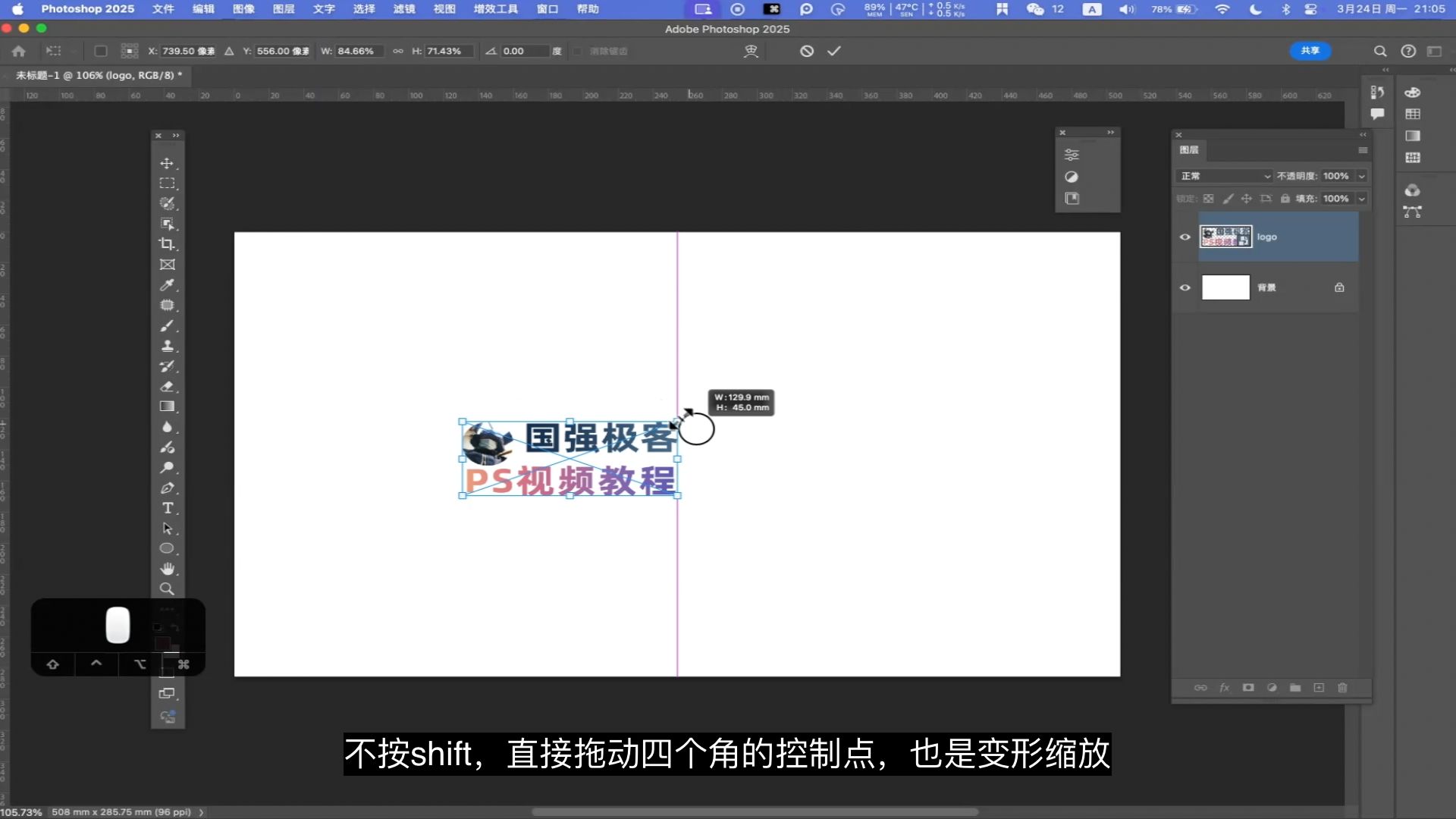
Task: Select the Hand tool
Action: pos(167,569)
